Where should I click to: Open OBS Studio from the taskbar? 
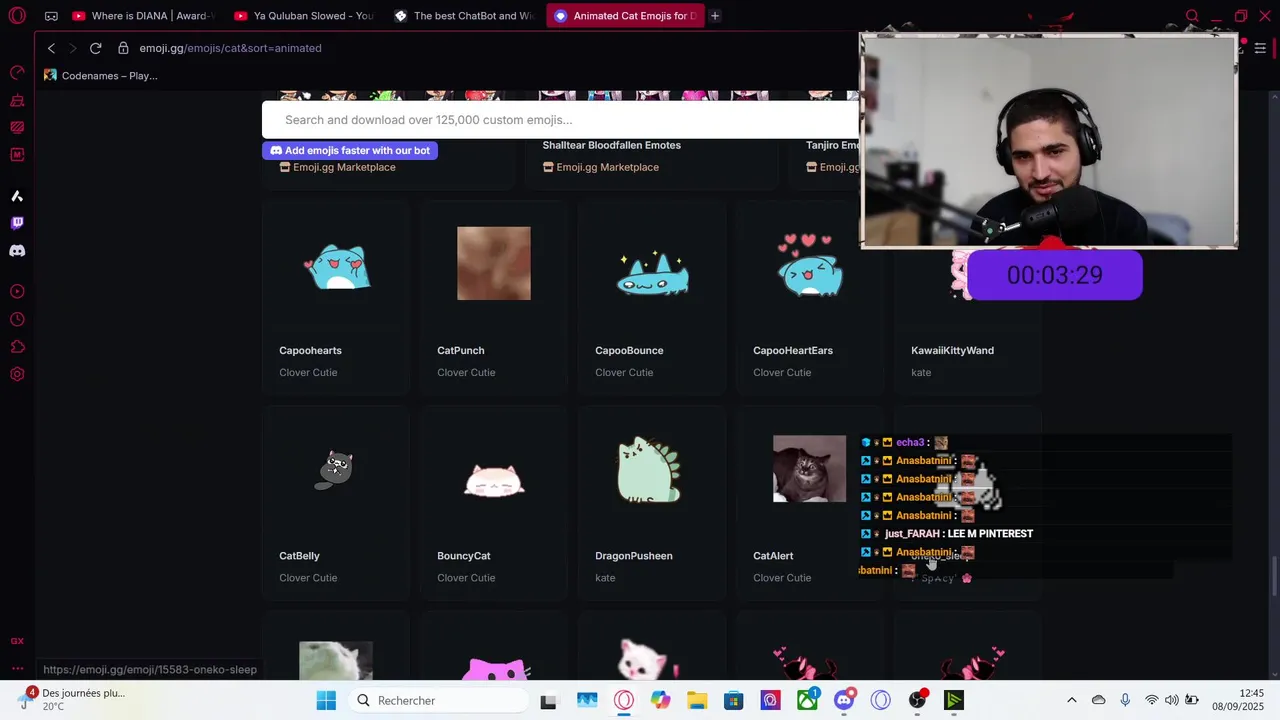click(x=917, y=701)
